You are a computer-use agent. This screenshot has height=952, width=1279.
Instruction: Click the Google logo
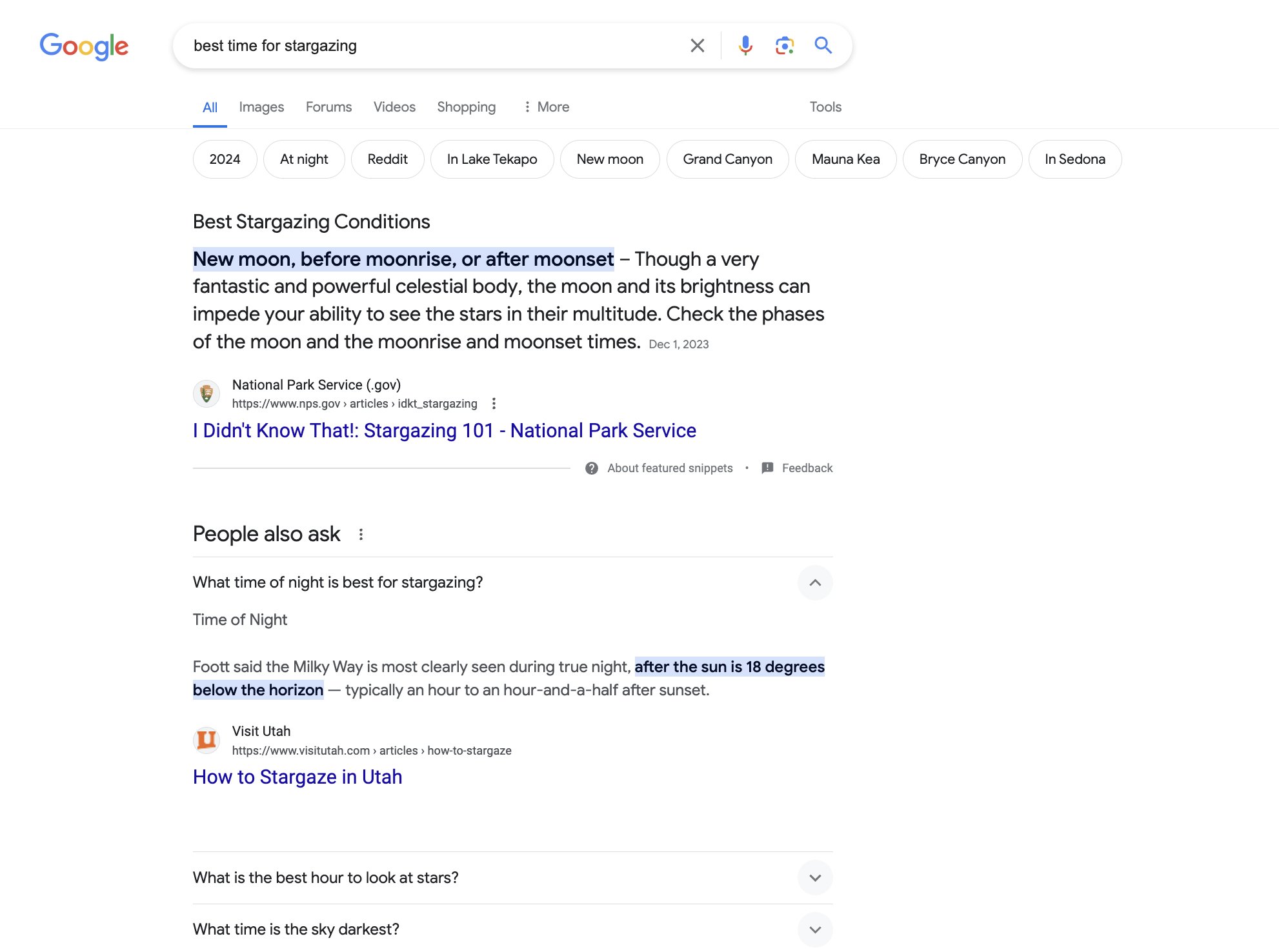[84, 46]
